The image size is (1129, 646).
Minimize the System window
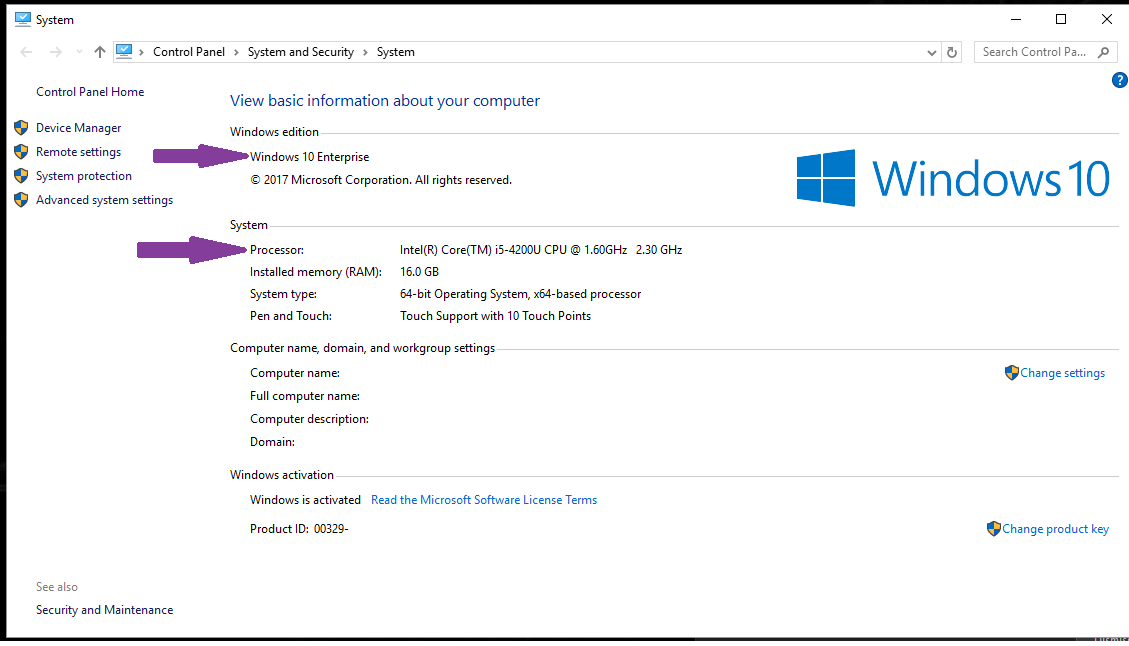[1016, 19]
